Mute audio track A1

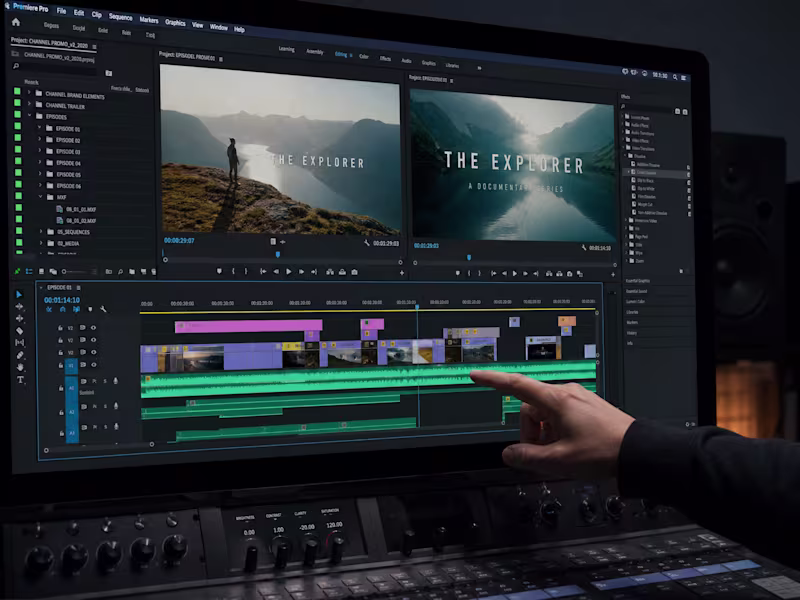[x=95, y=381]
